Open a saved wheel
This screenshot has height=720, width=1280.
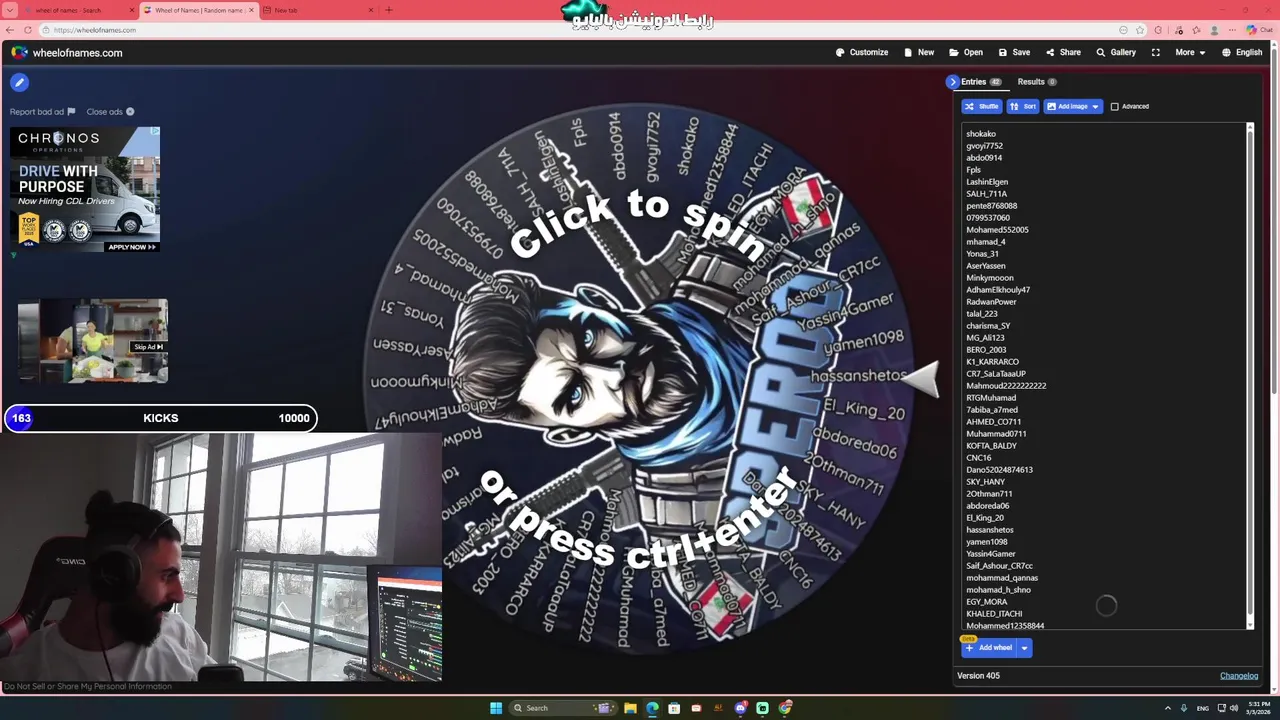[x=966, y=52]
